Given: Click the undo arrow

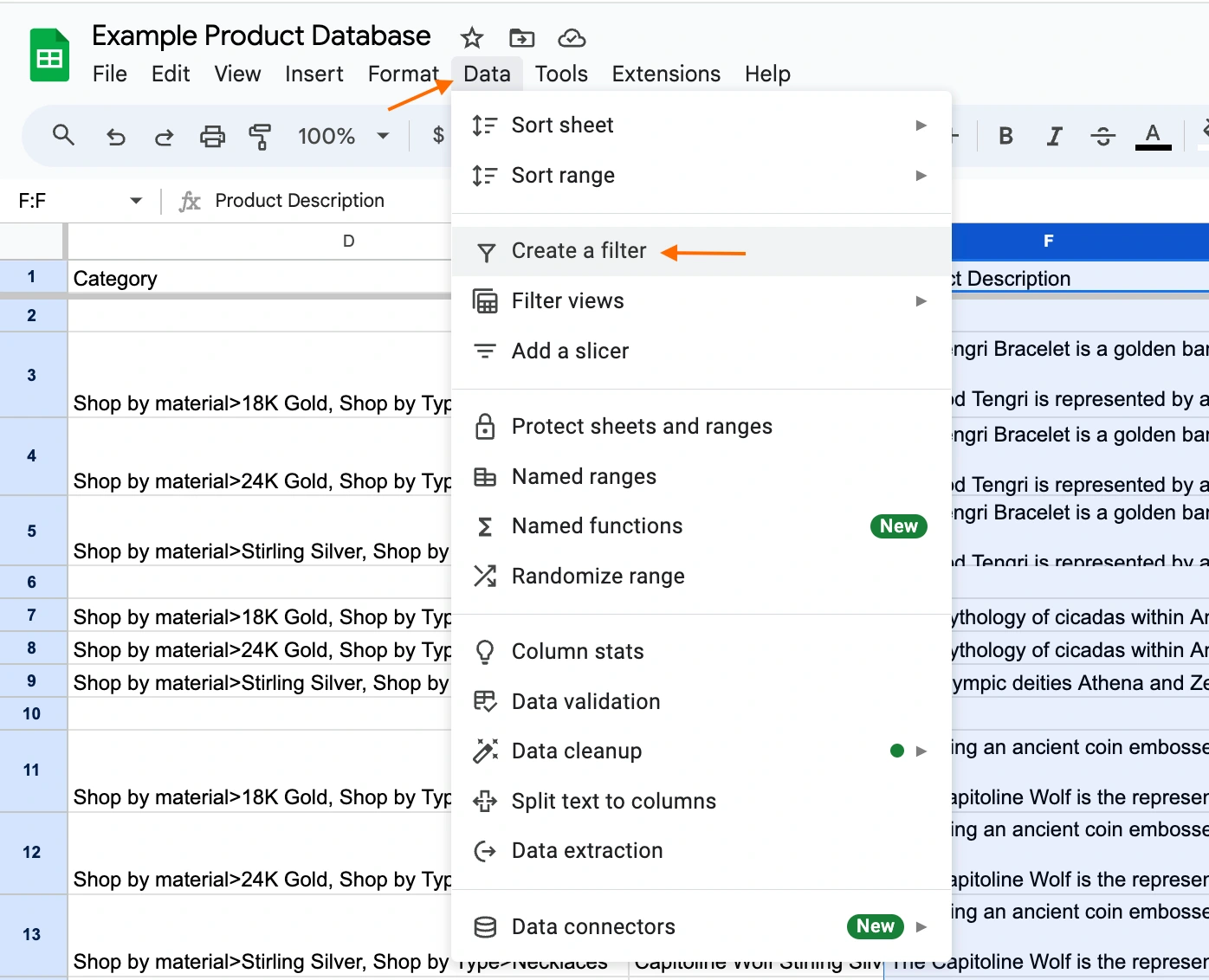Looking at the screenshot, I should click(x=115, y=137).
